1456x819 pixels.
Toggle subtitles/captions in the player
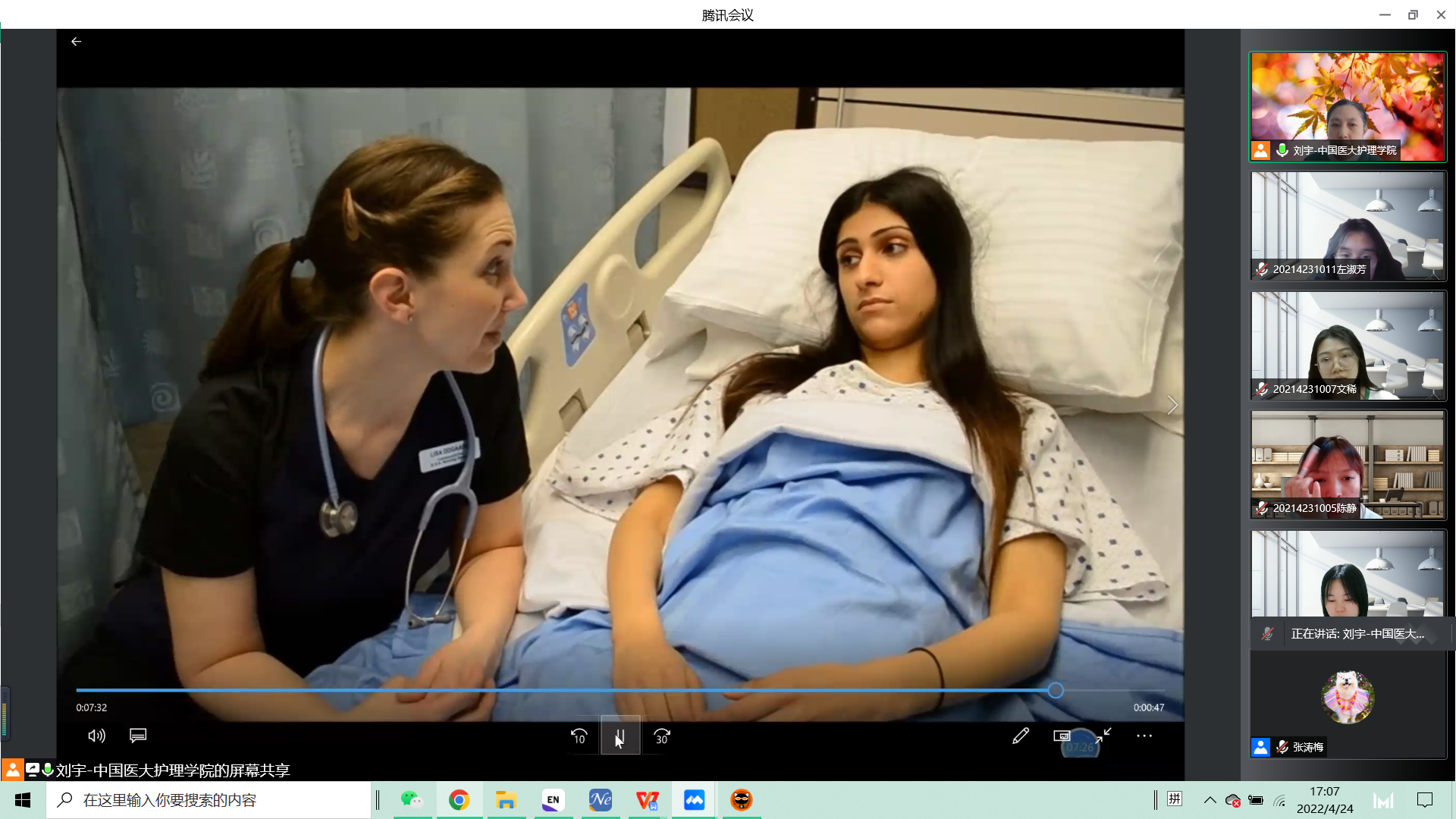138,736
